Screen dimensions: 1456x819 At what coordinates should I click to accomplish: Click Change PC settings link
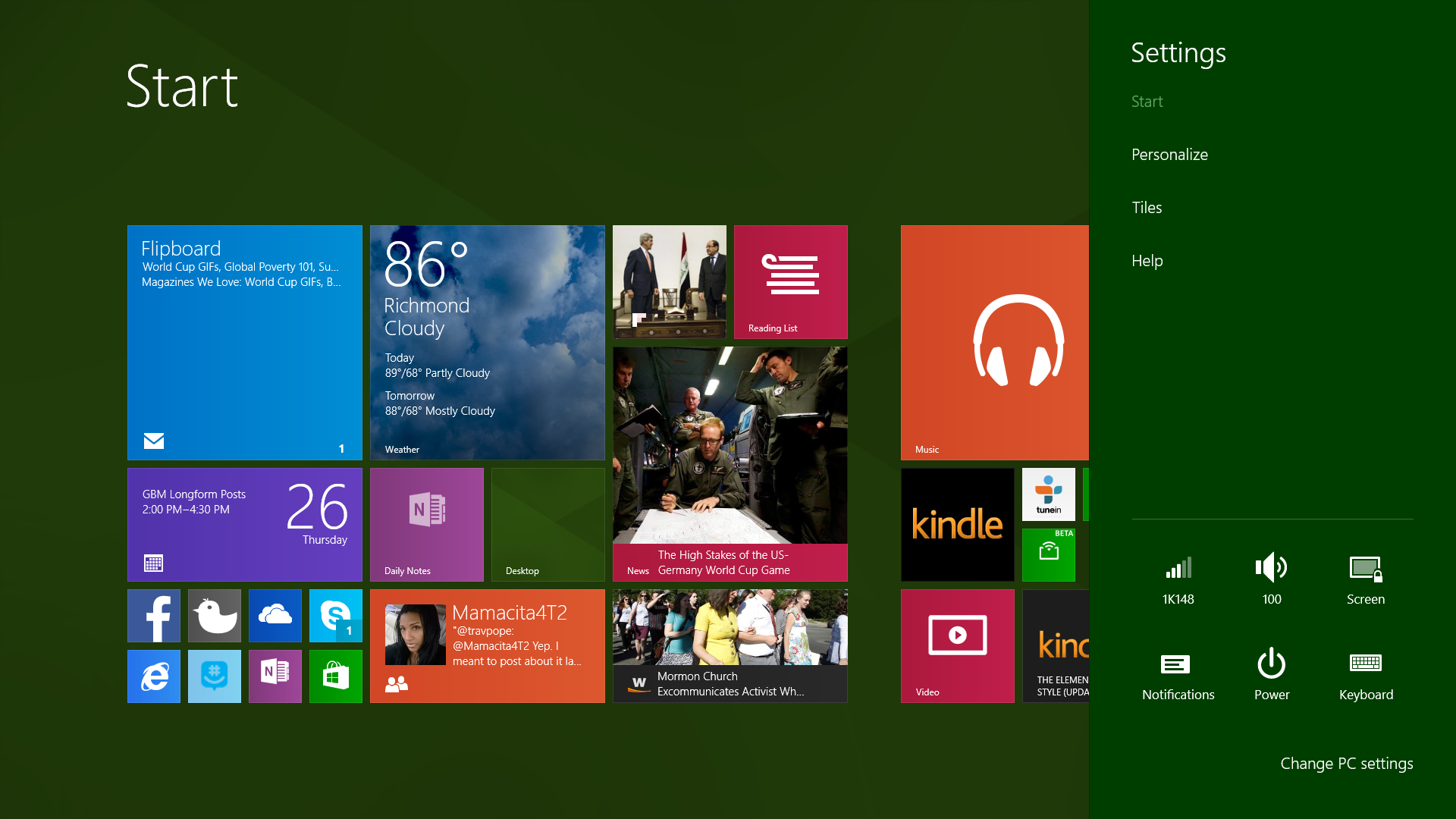tap(1346, 764)
